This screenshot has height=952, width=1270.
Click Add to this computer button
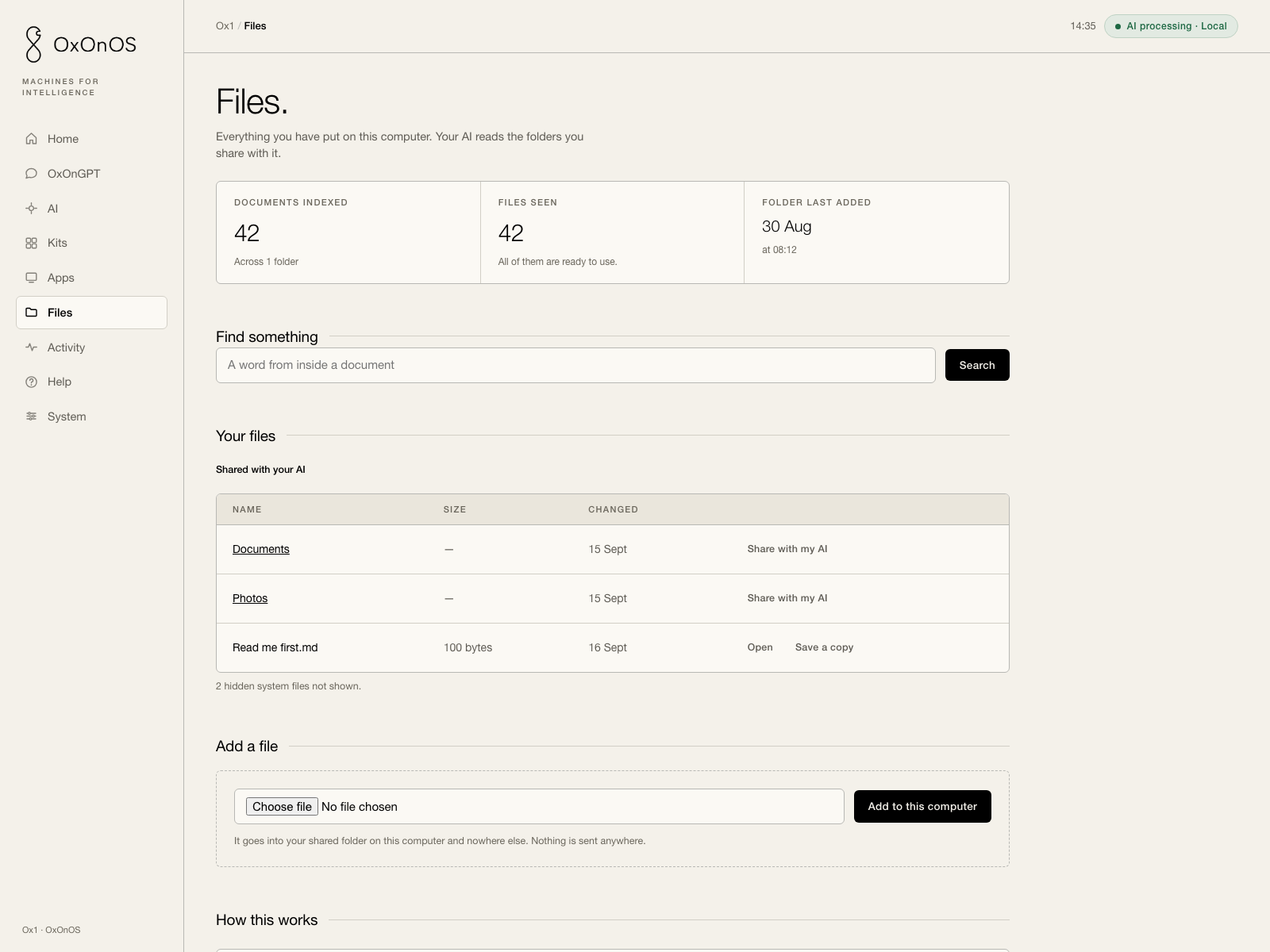[922, 806]
